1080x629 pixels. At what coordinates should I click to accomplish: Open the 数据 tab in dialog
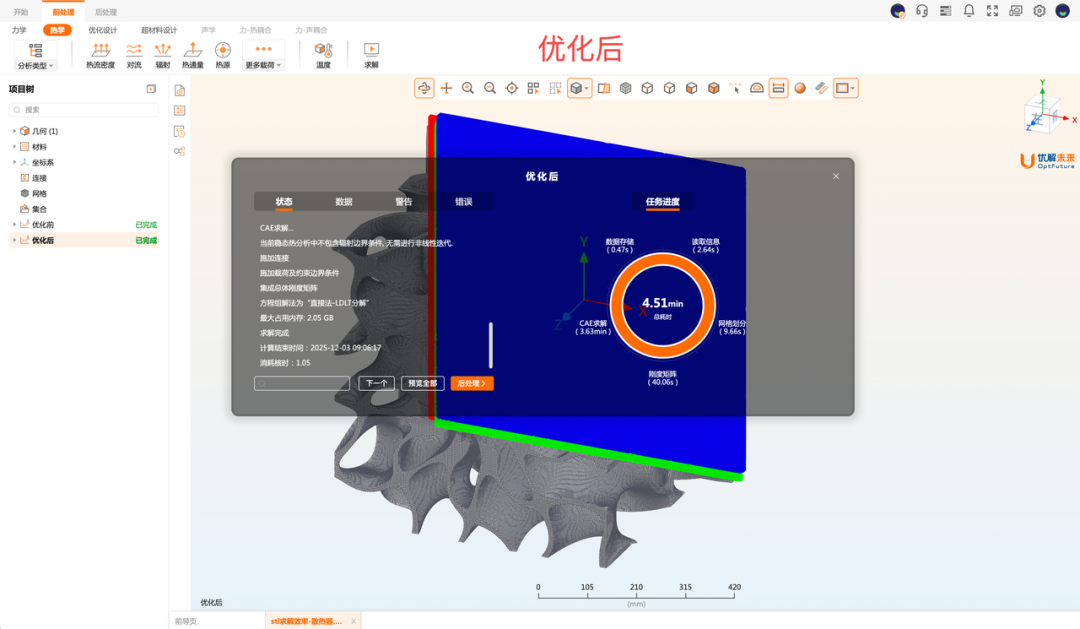coord(344,202)
